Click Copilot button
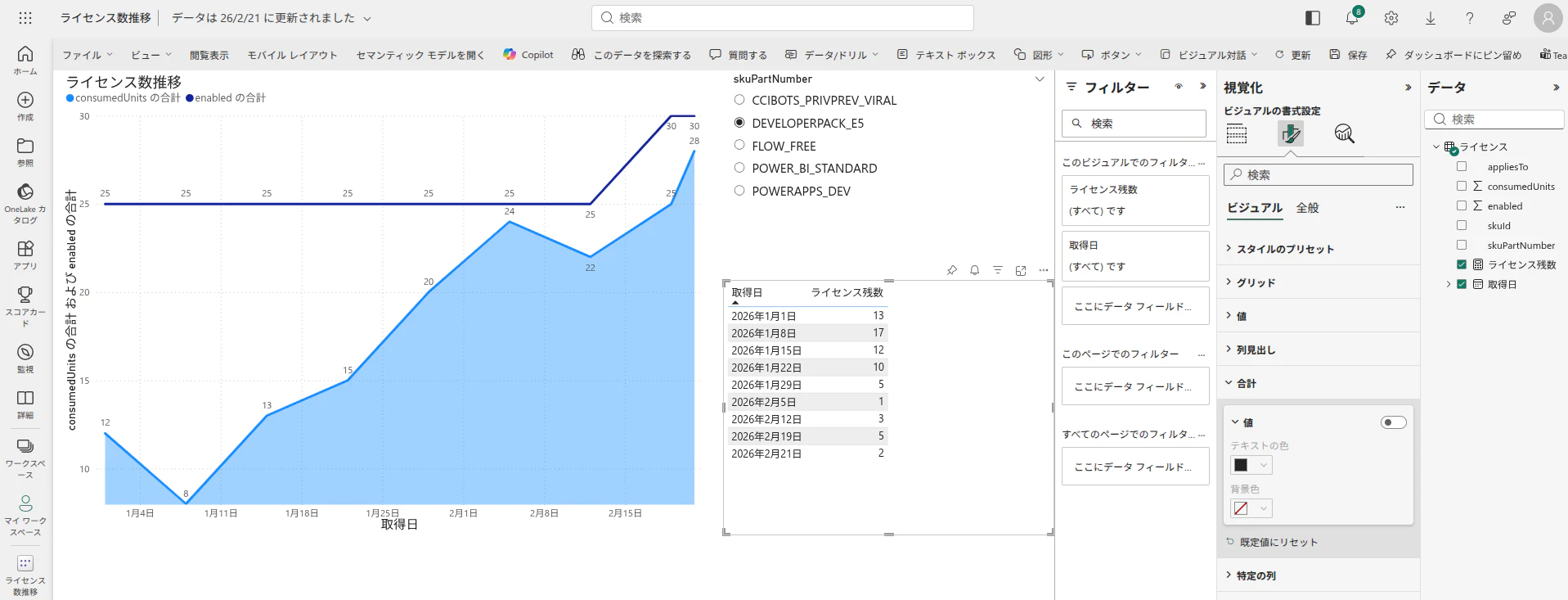 click(528, 55)
